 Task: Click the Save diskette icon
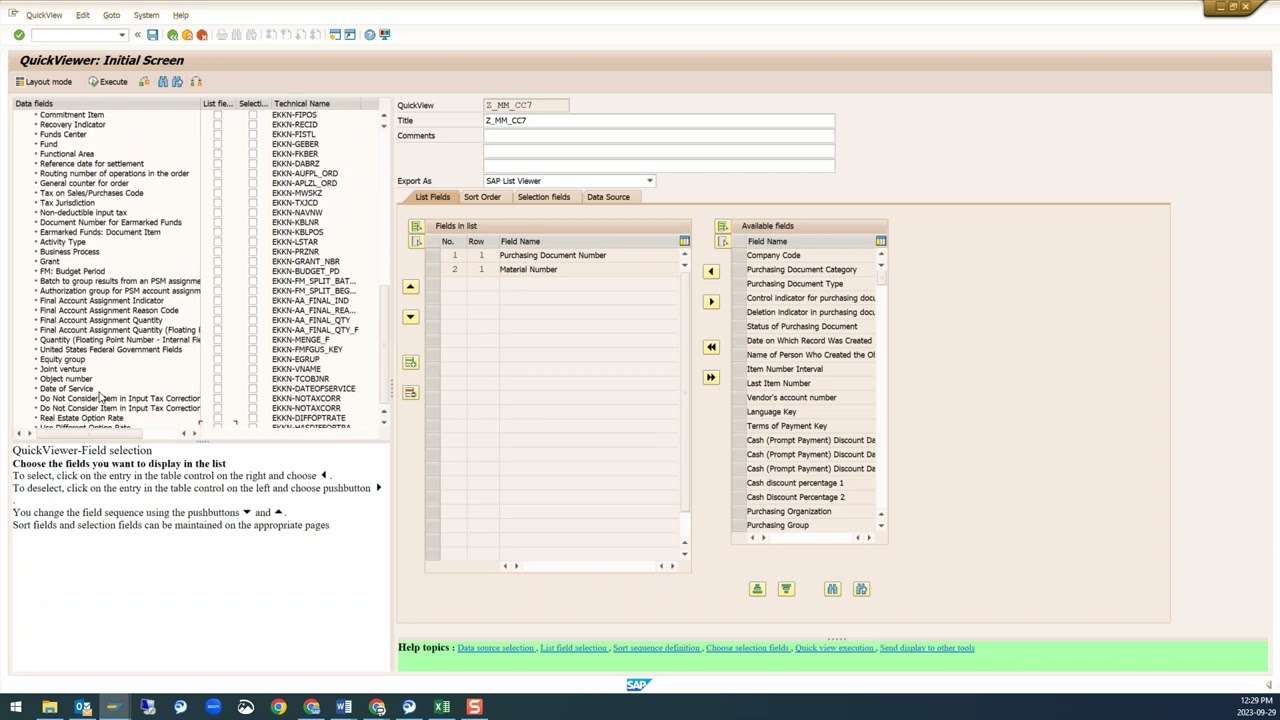pos(152,35)
